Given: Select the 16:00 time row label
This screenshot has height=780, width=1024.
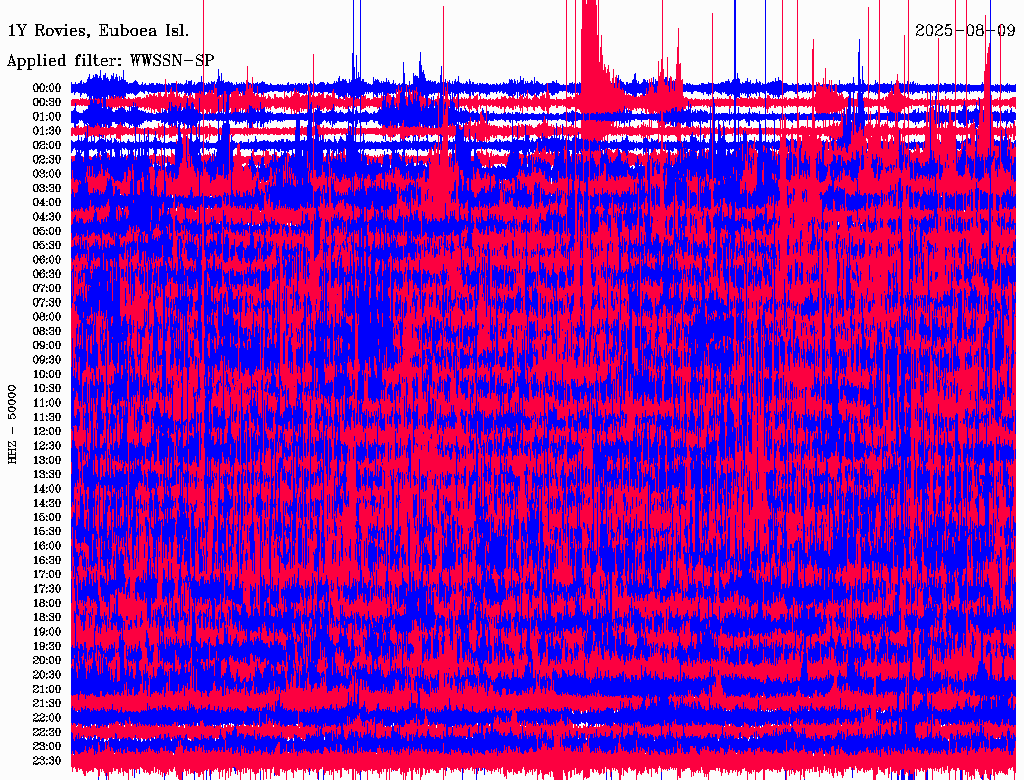Looking at the screenshot, I should pyautogui.click(x=46, y=546).
